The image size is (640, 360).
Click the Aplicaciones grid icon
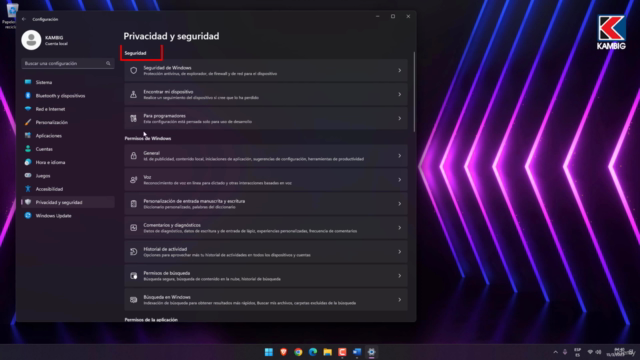[28, 136]
